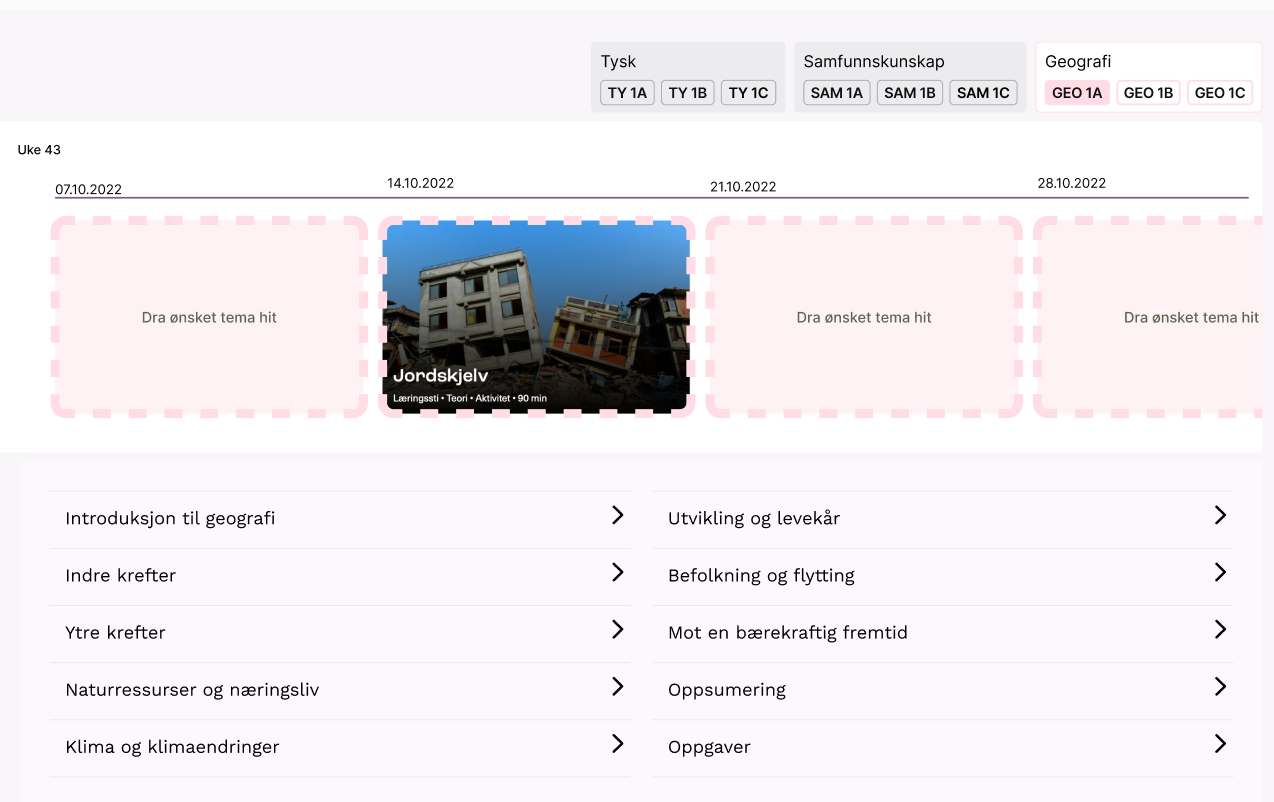Expand Naturressurser og næringsliv chevron

617,686
